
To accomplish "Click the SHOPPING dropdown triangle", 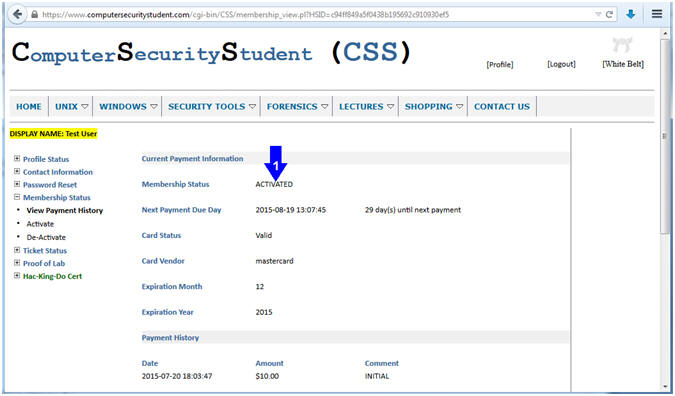I will (459, 106).
